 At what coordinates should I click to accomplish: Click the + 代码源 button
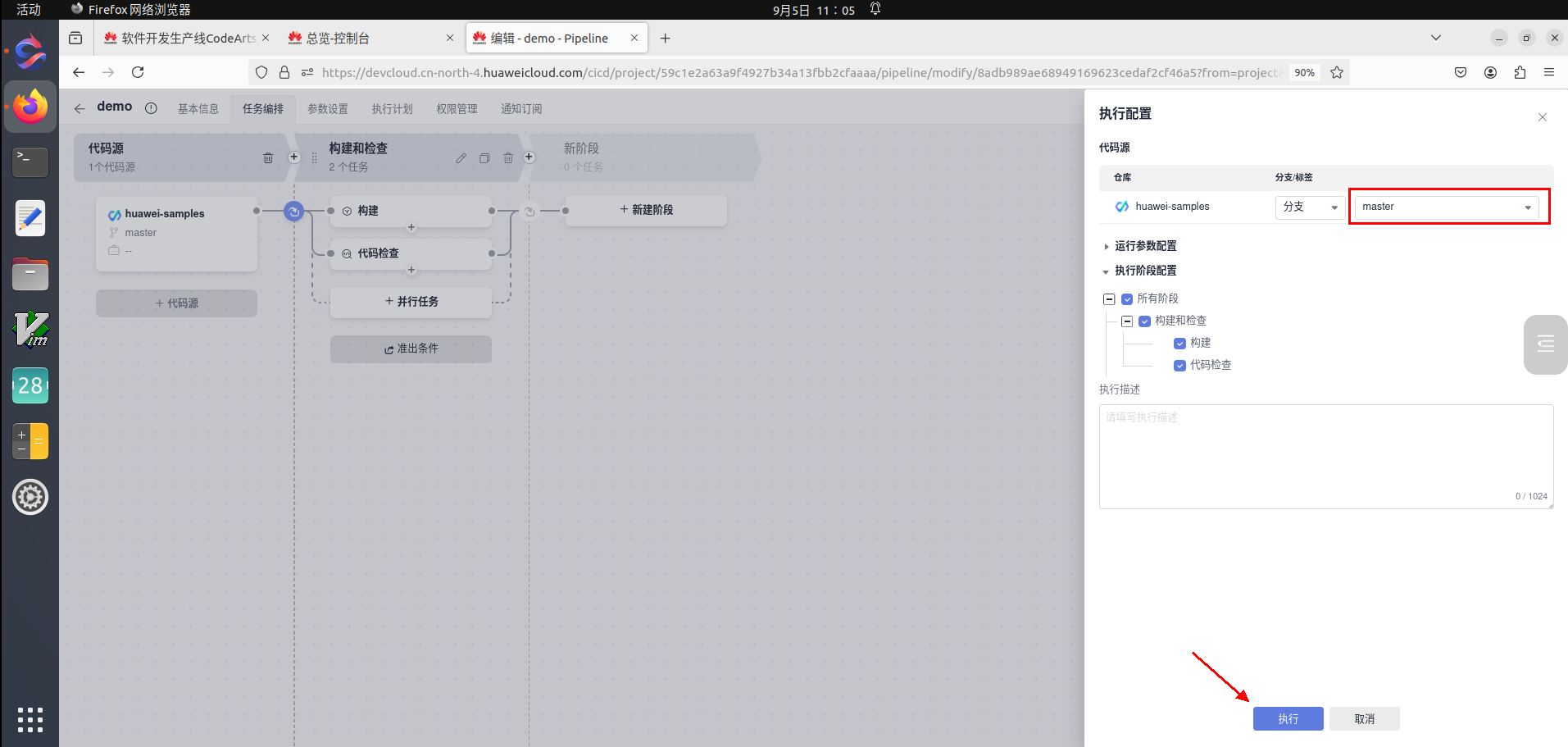click(176, 303)
